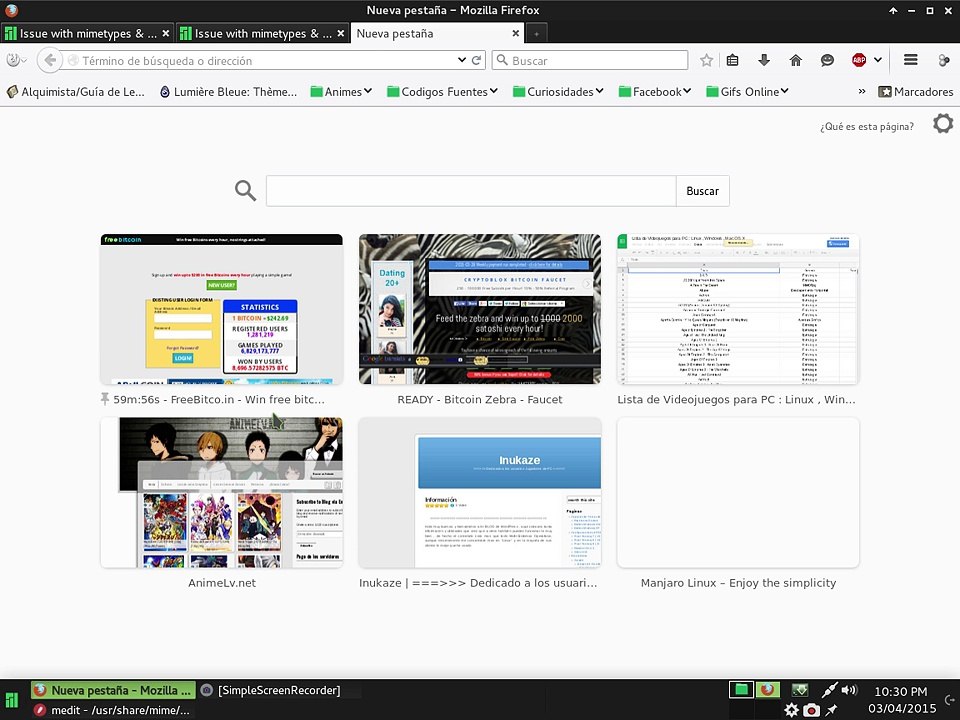Open the Alquimista/Guía de Le... bookmark
The height and width of the screenshot is (720, 960).
coord(76,91)
